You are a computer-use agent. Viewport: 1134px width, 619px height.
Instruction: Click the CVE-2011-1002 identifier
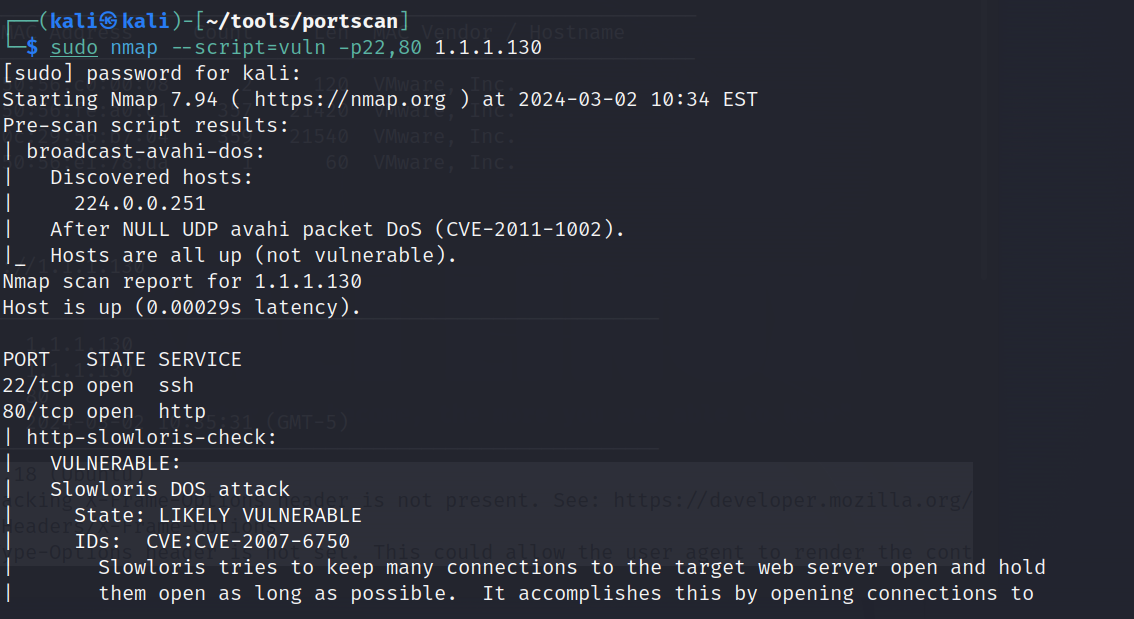[524, 230]
